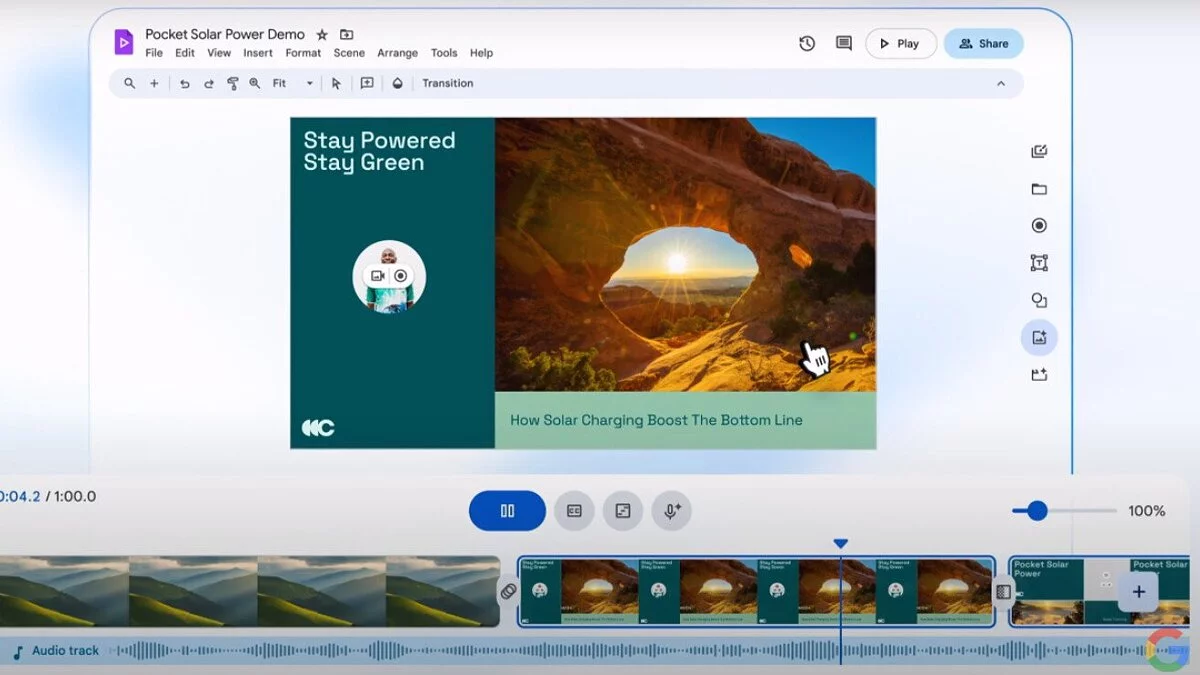Open the Scene menu
Screen dimensions: 1200x675
349,53
